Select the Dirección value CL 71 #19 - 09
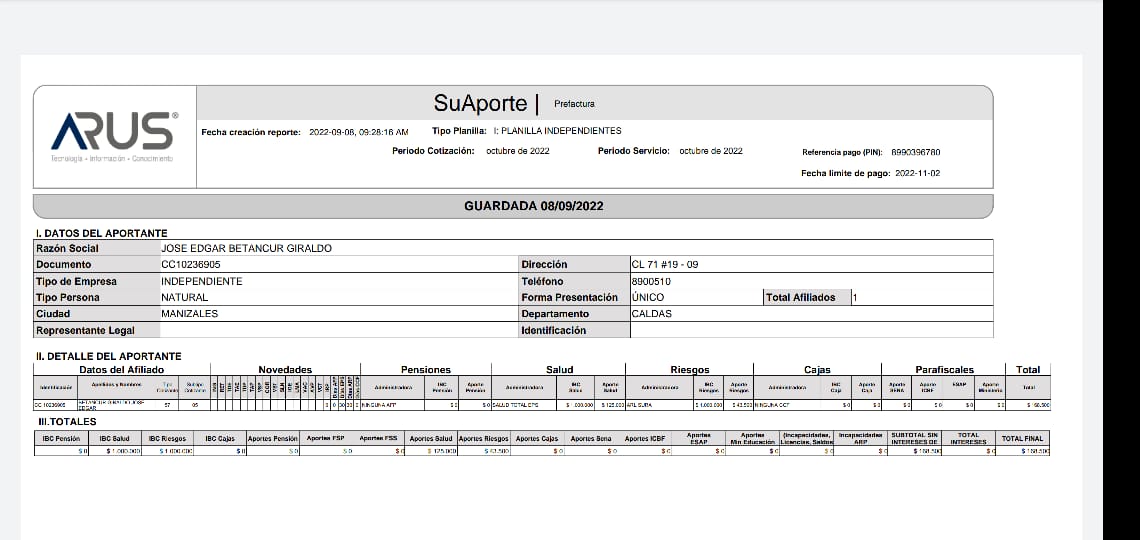Viewport: 1140px width, 540px height. [x=665, y=265]
